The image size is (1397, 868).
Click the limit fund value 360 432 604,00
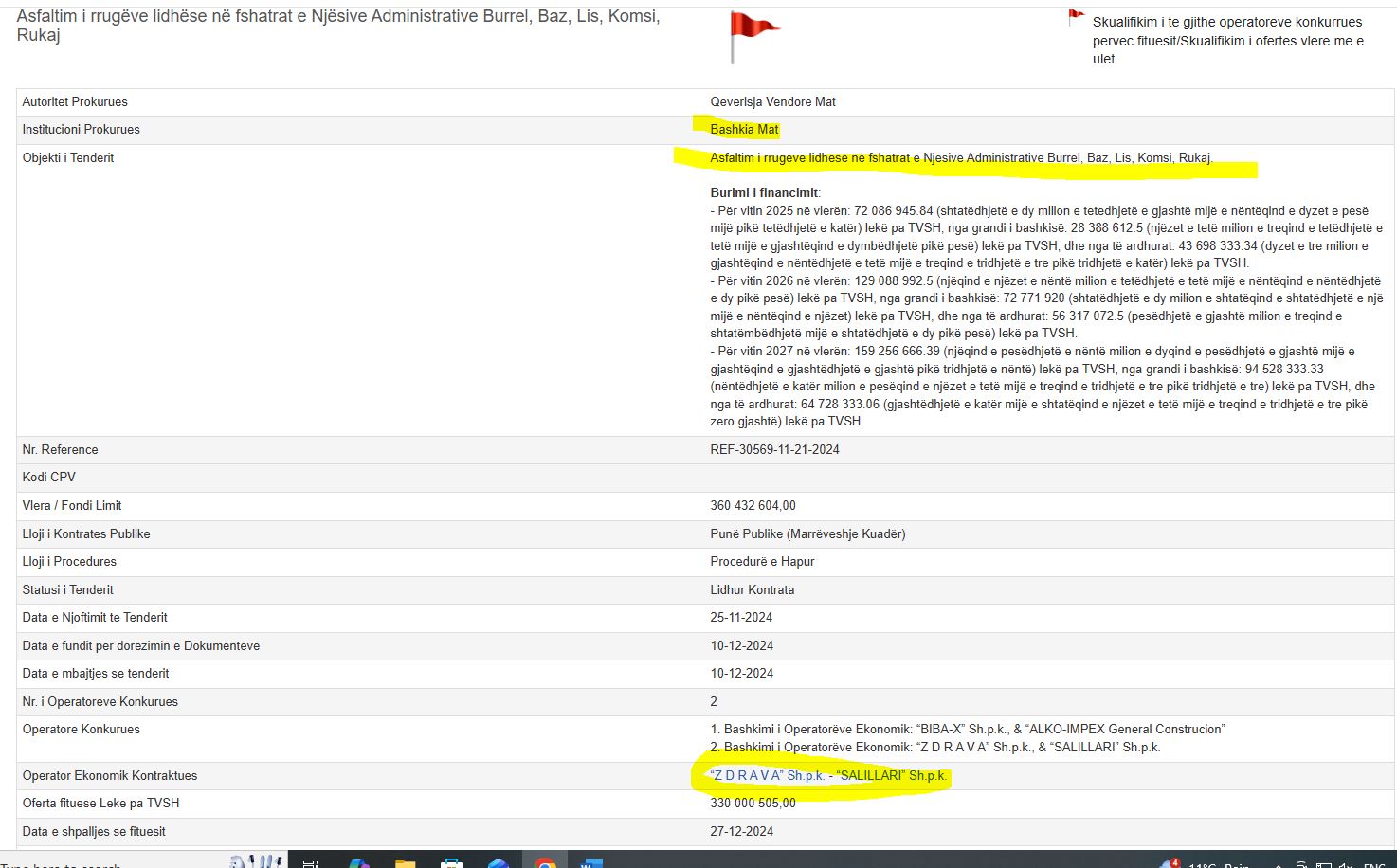click(753, 505)
